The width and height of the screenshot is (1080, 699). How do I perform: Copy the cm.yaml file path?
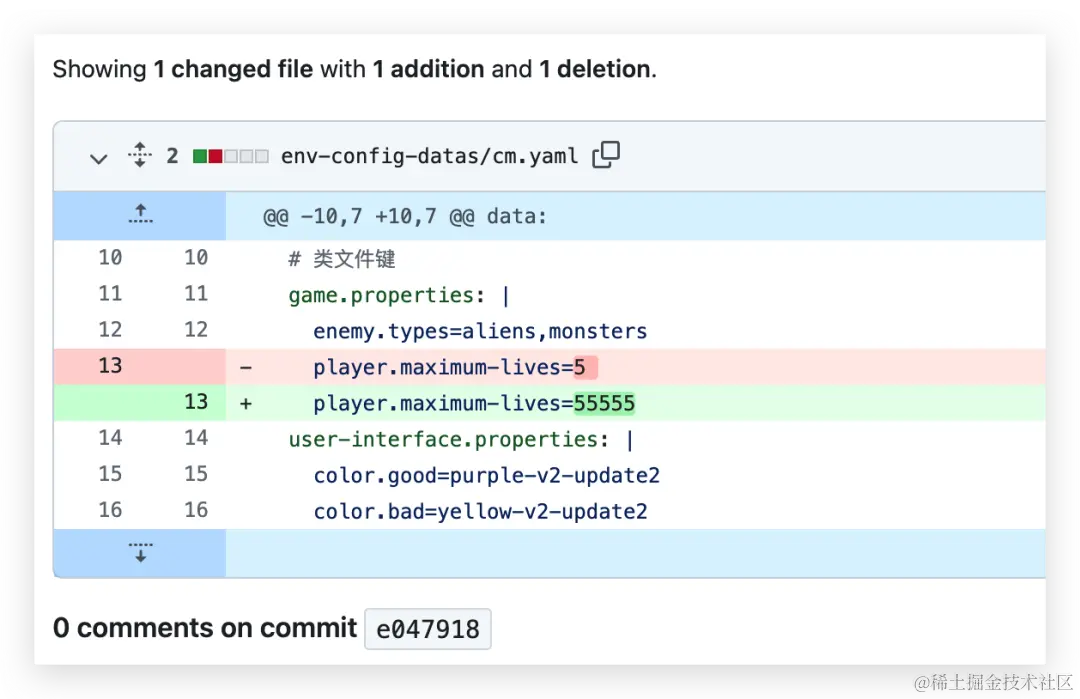tap(606, 155)
